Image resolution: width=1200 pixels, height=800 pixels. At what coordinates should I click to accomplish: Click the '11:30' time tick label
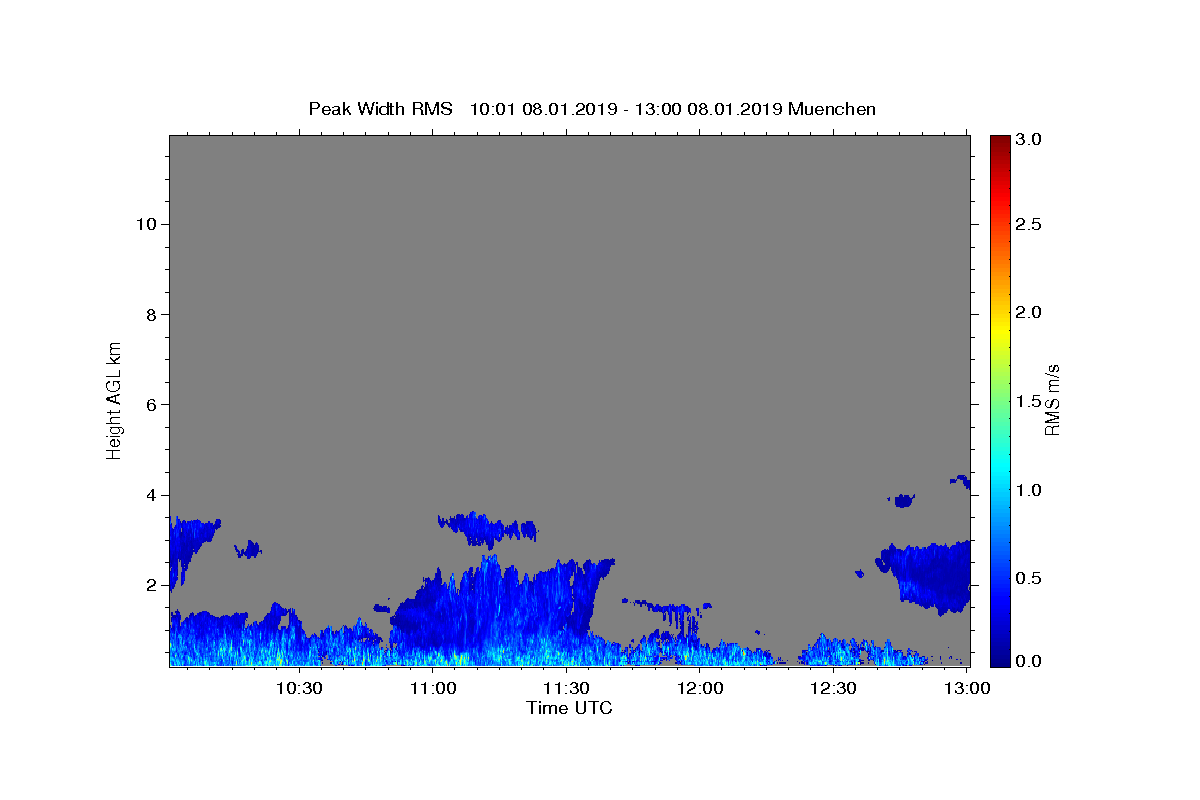(x=567, y=688)
